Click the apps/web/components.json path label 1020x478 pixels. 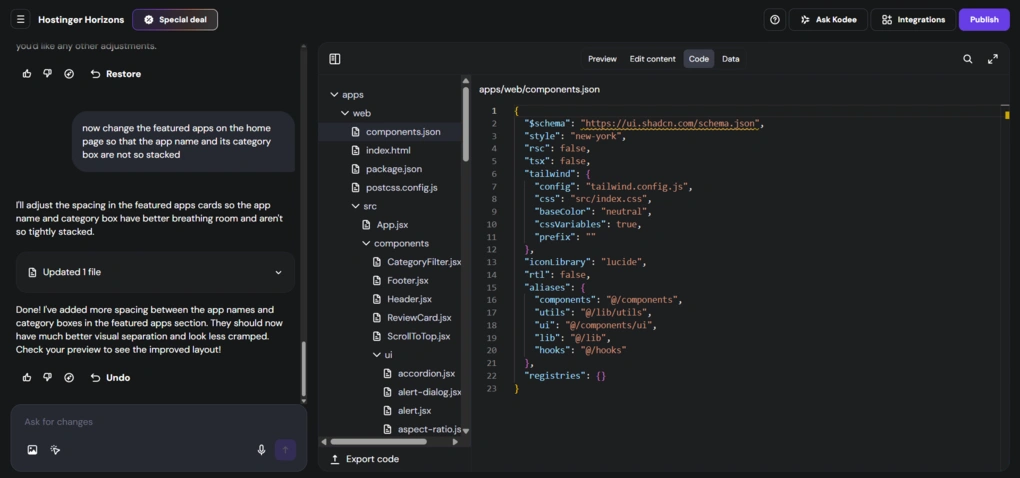[x=539, y=90]
